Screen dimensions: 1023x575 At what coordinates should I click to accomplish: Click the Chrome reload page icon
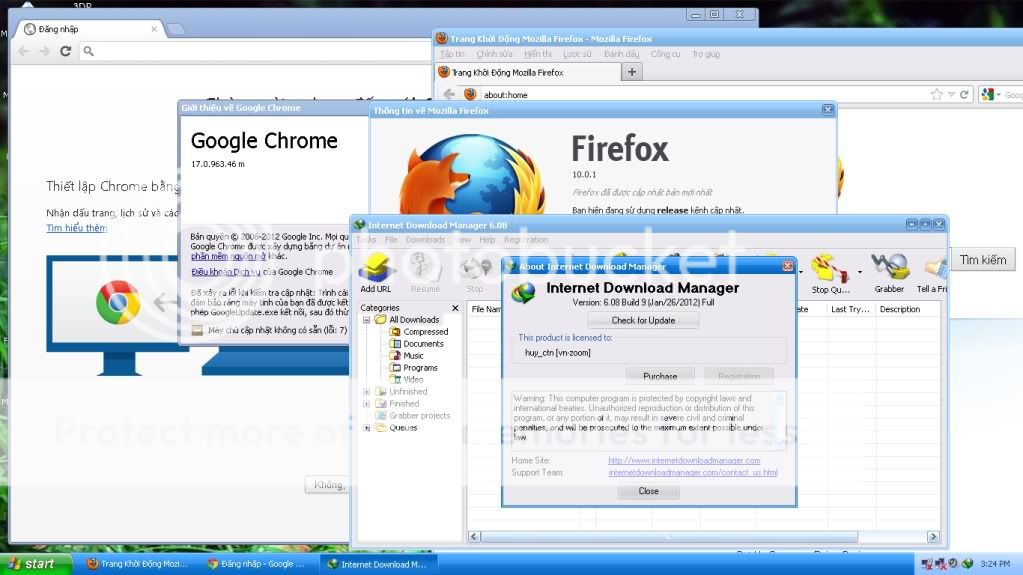66,51
